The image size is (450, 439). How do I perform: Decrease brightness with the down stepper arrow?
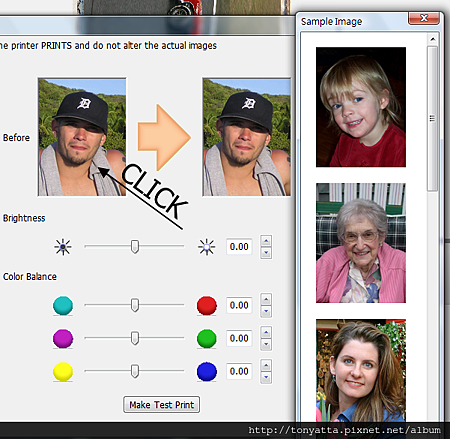coord(266,253)
